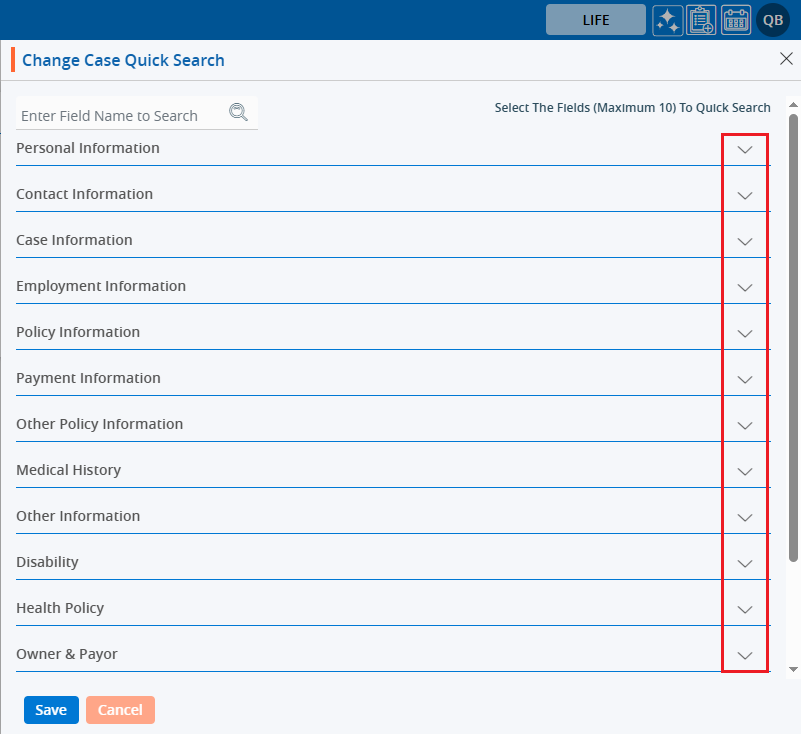Screen dimensions: 801x734
Task: Expand the Contact Information section
Action: (x=745, y=195)
